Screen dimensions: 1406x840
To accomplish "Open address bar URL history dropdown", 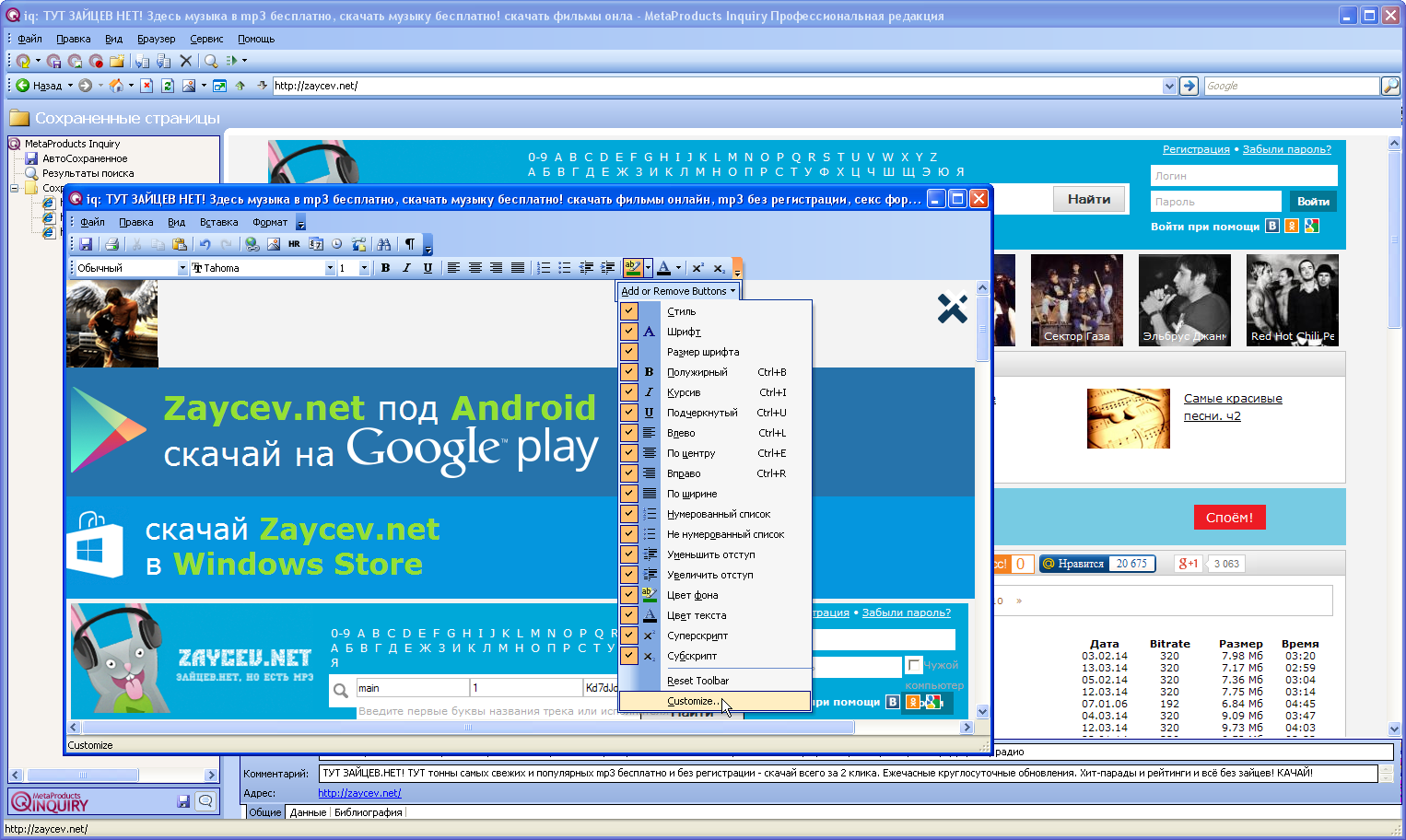I will click(1169, 86).
